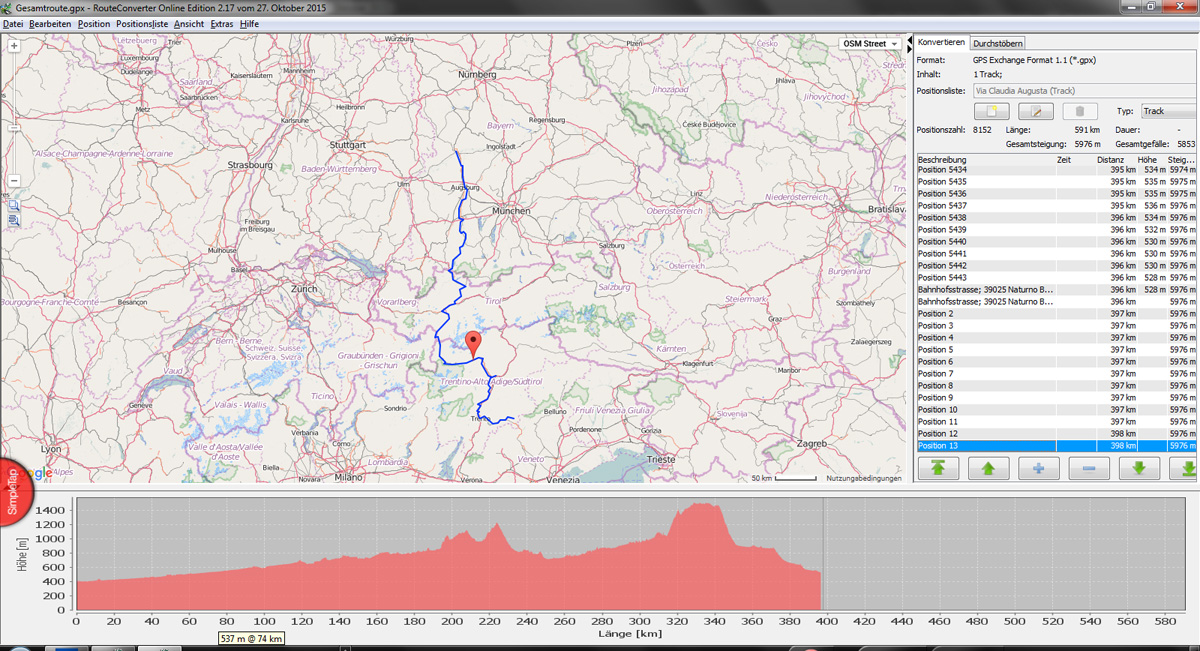Click Gesamtsteigung value 5976 m
Image resolution: width=1200 pixels, height=651 pixels.
(x=1088, y=144)
